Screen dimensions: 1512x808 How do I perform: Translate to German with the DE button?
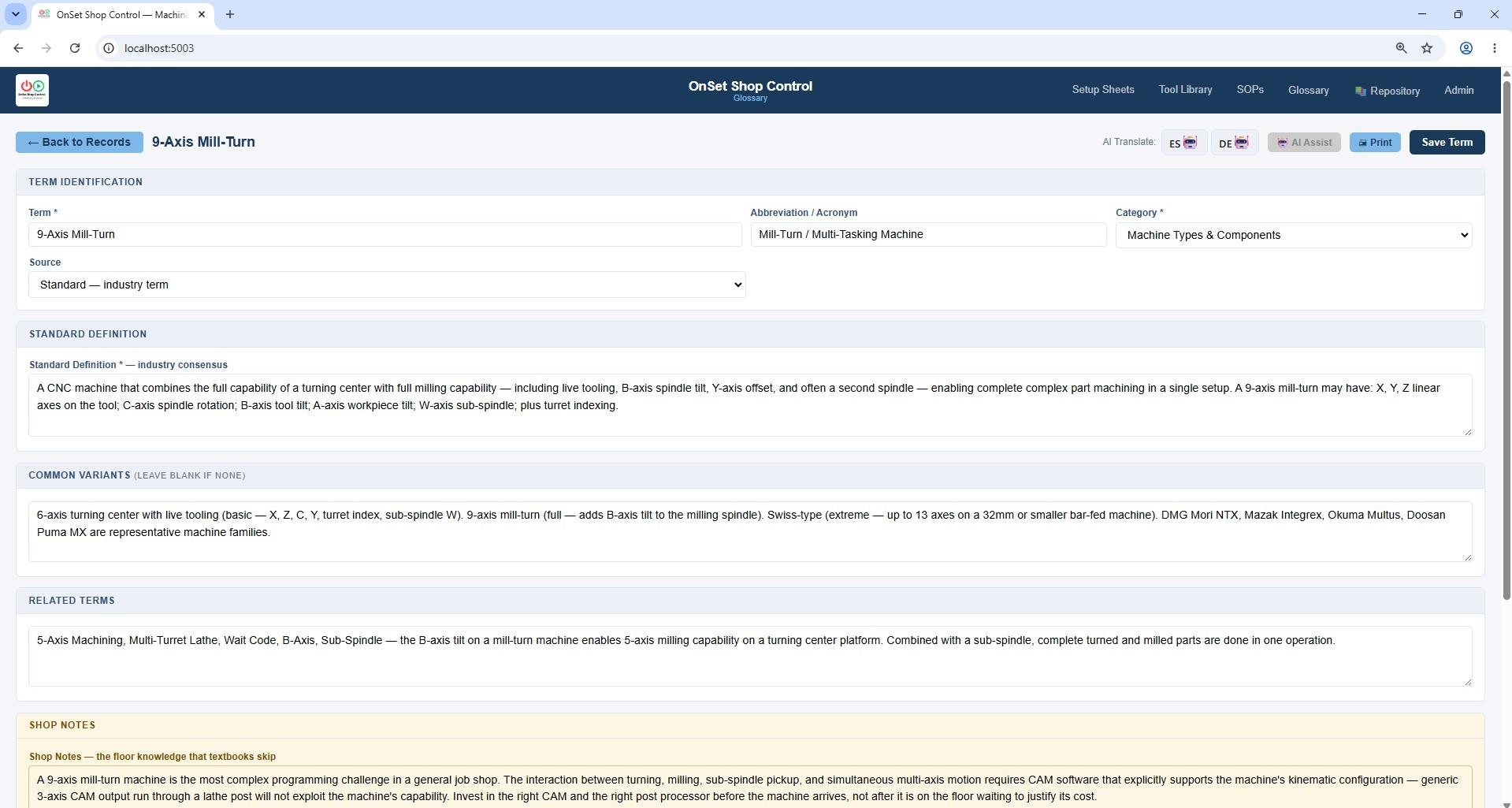(1234, 143)
